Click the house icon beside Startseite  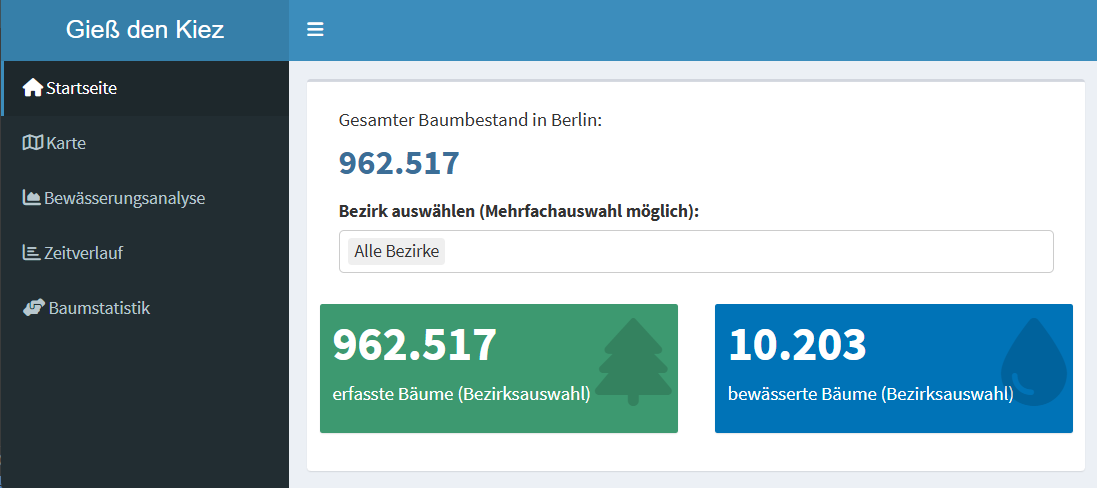coord(33,88)
